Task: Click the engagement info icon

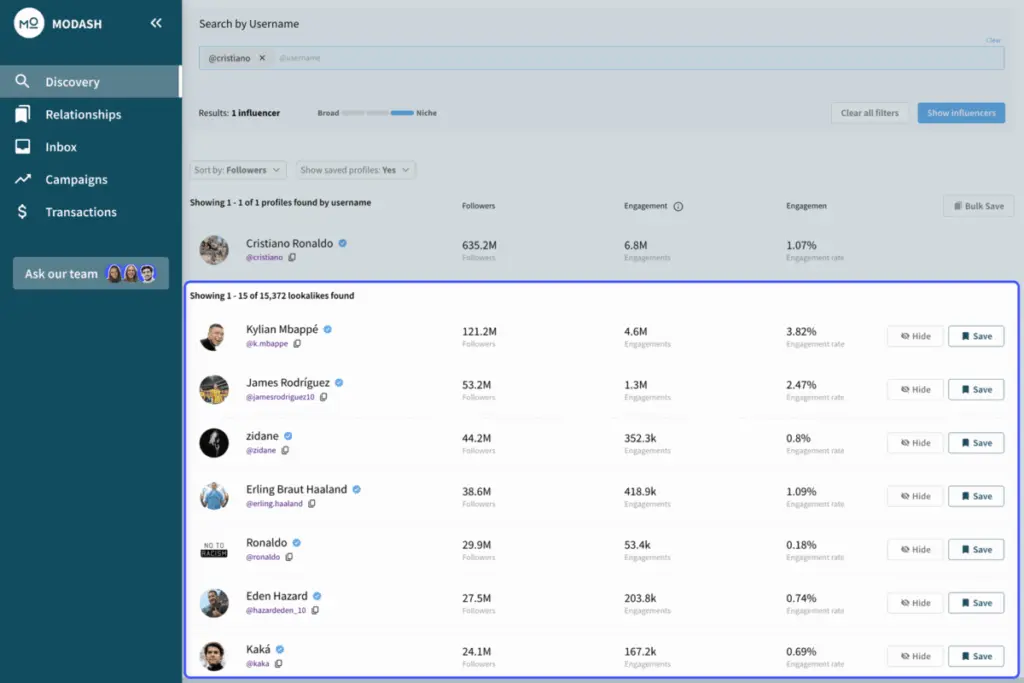Action: pos(678,206)
